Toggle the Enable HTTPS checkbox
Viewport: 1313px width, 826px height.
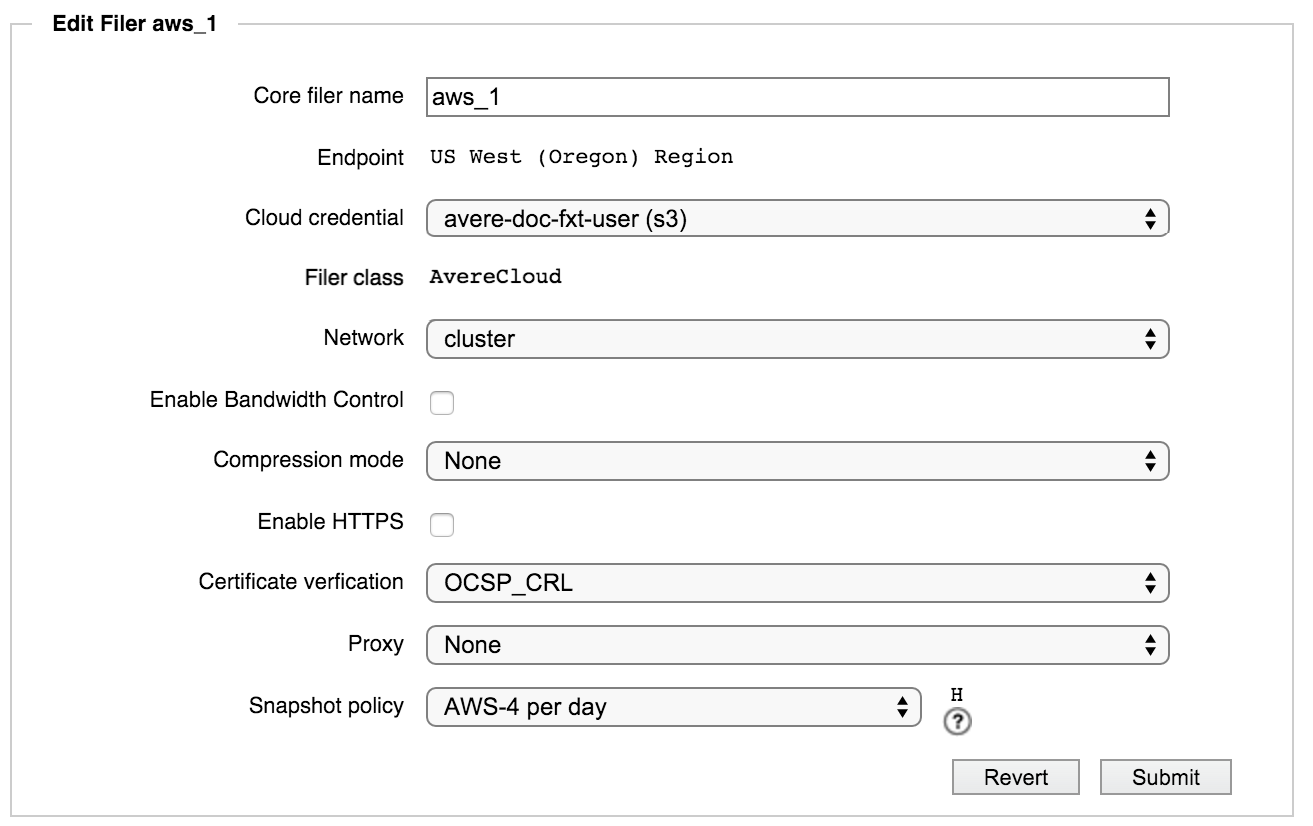tap(441, 524)
